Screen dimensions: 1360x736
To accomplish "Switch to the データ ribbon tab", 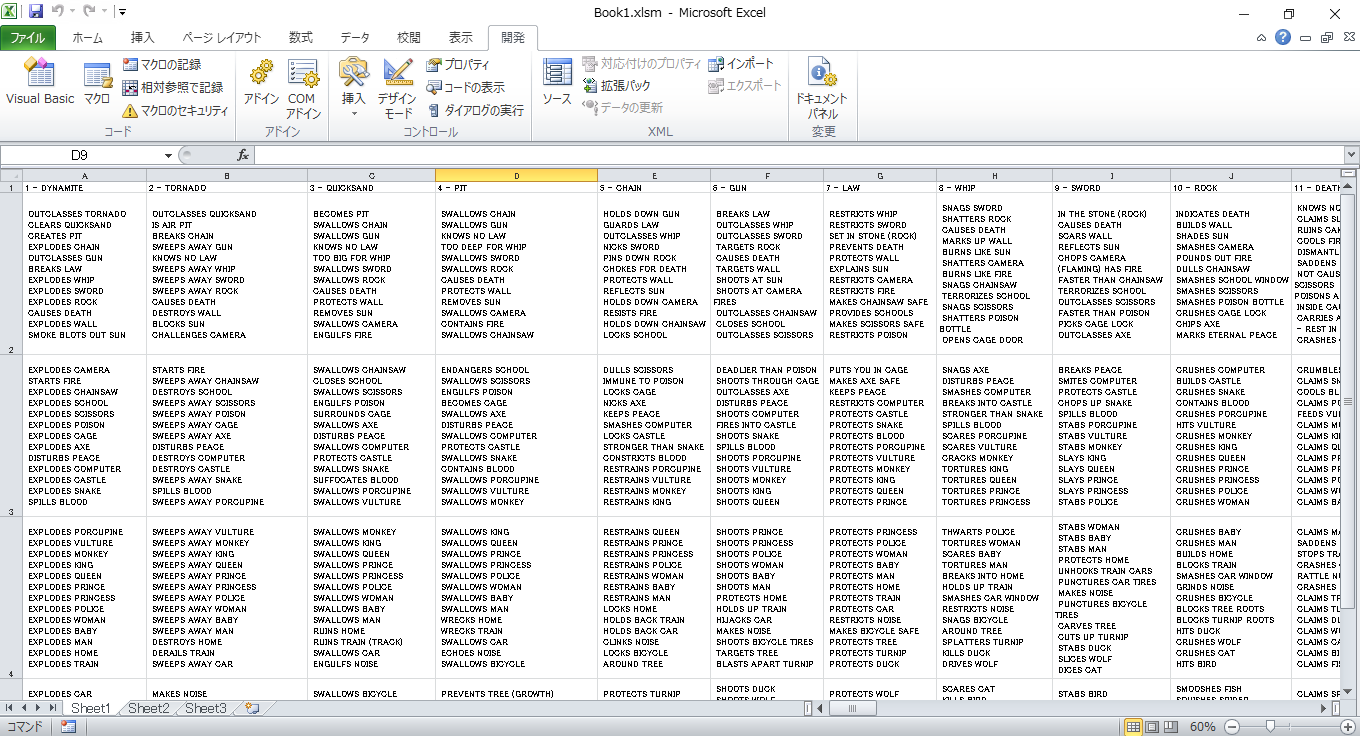I will point(355,38).
